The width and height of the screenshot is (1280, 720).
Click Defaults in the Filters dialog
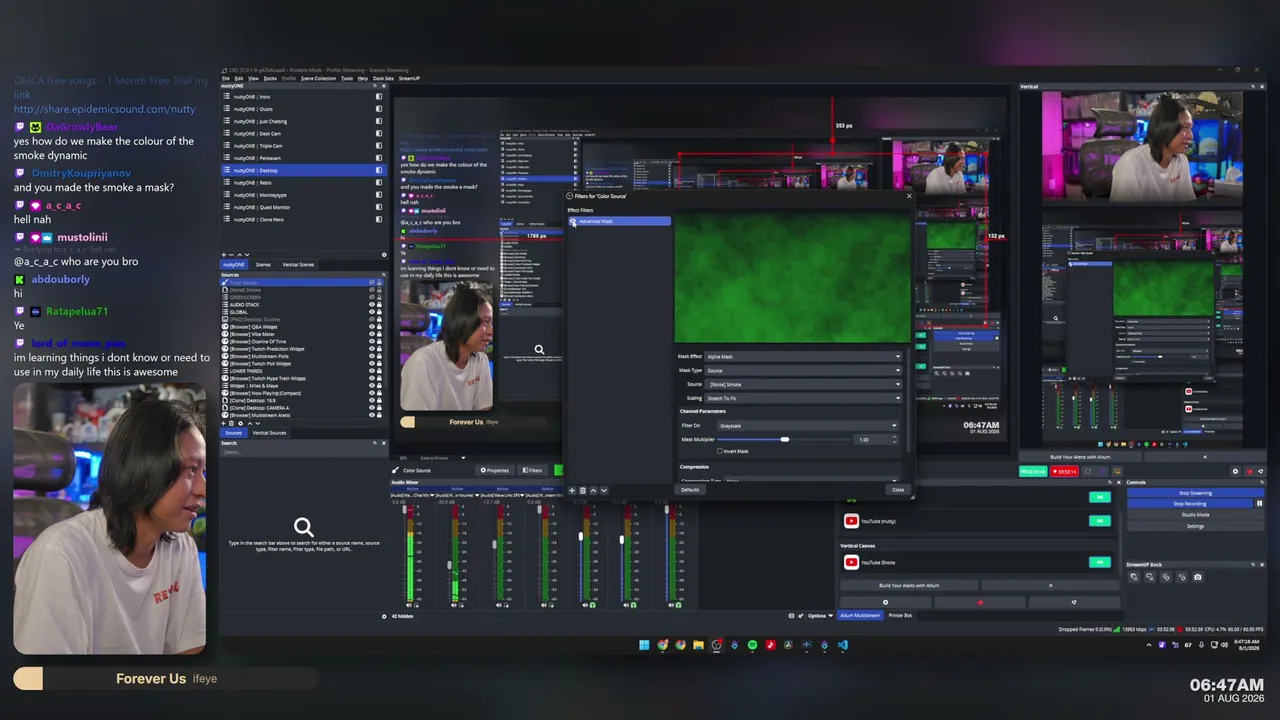(x=690, y=490)
